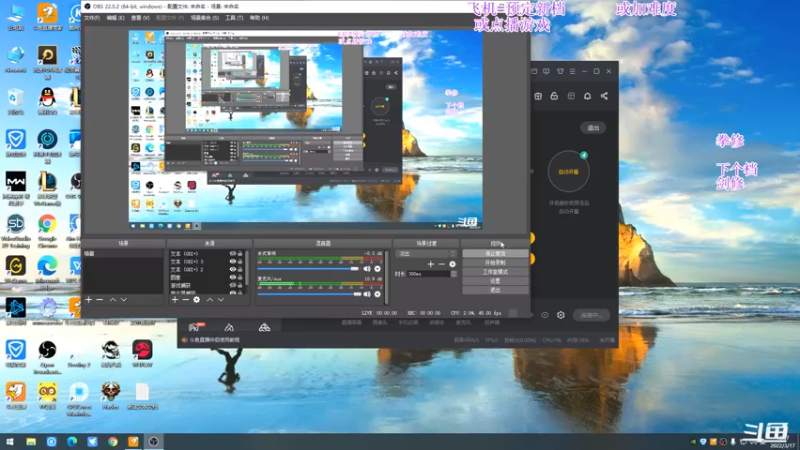Move the scene up with the arrow
This screenshot has width=800, height=450.
click(113, 300)
